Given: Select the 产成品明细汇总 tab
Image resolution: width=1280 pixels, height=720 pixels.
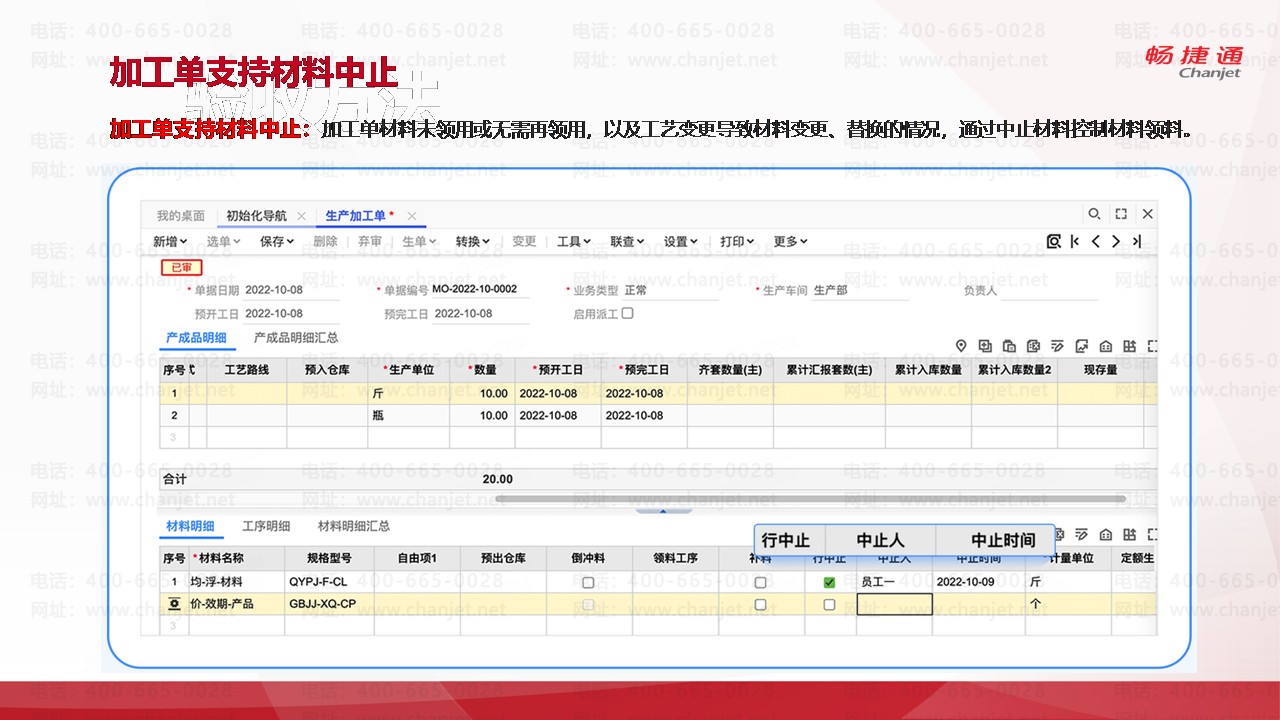Looking at the screenshot, I should pos(296,337).
